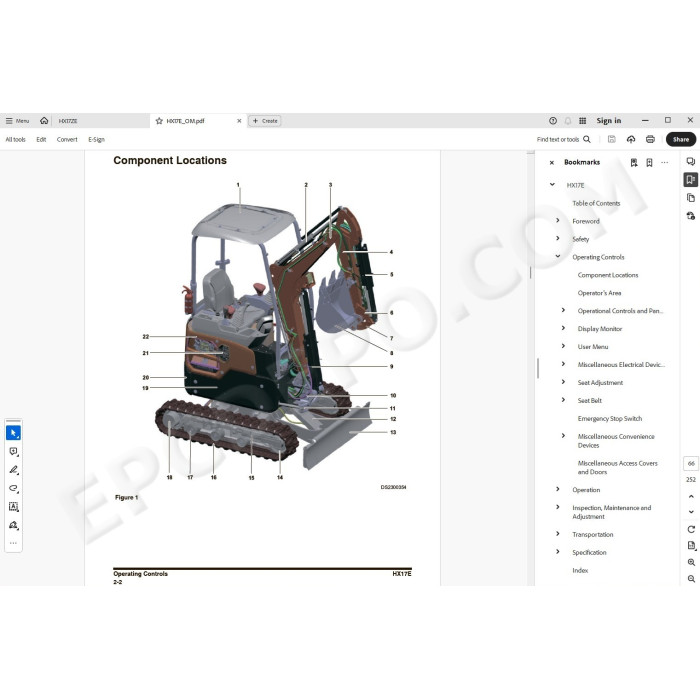Collapse the Operating Controls bookmark
This screenshot has width=700, height=700.
point(558,256)
